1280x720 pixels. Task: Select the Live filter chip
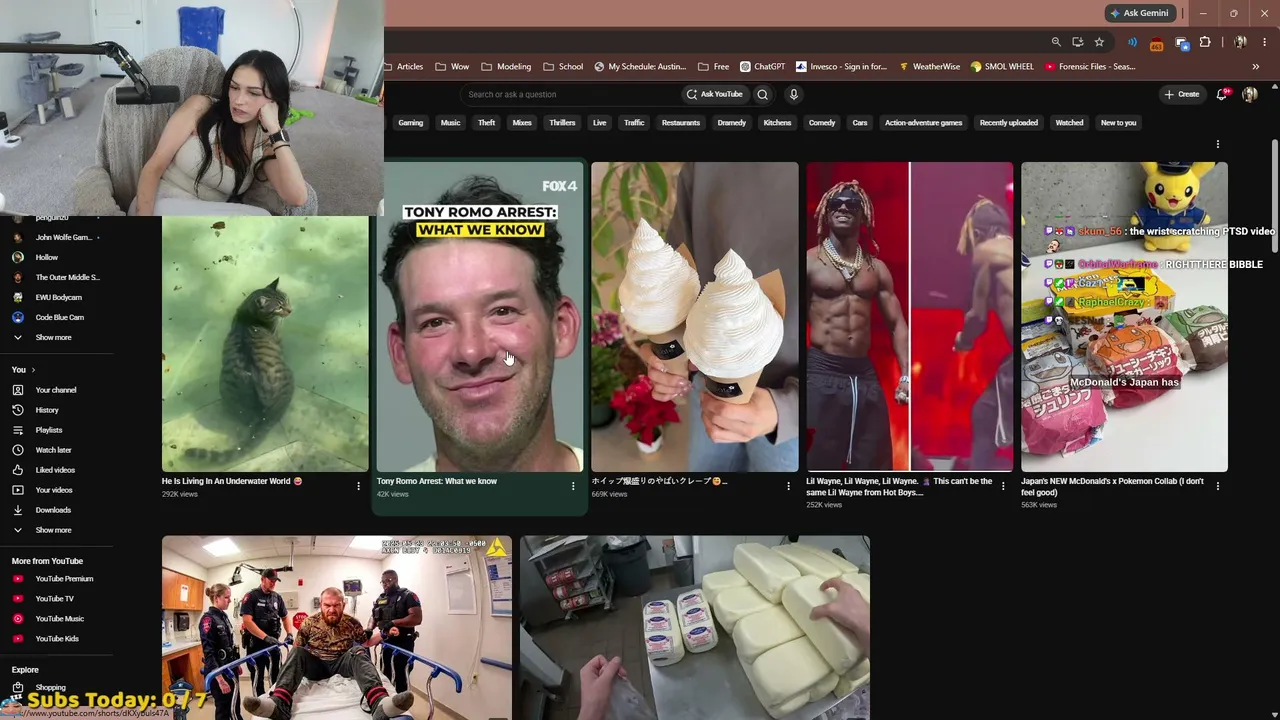(600, 123)
